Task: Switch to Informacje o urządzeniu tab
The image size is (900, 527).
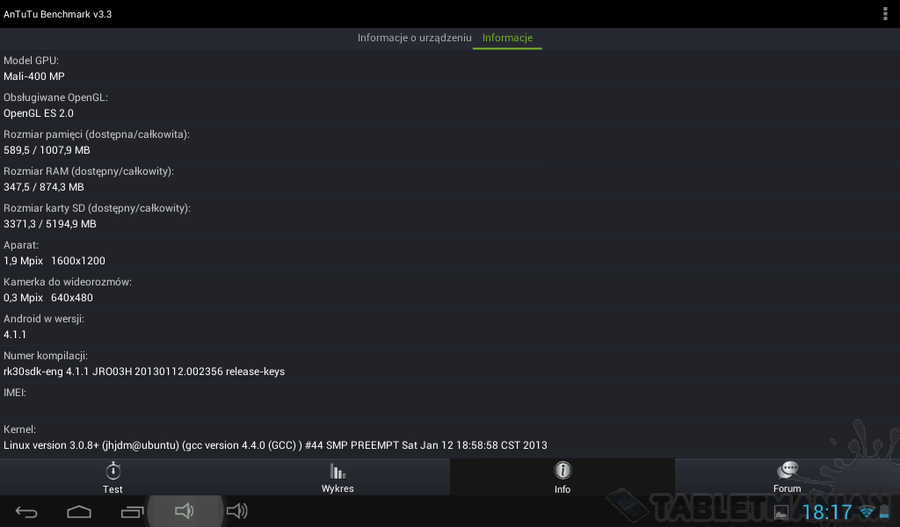Action: [x=414, y=38]
